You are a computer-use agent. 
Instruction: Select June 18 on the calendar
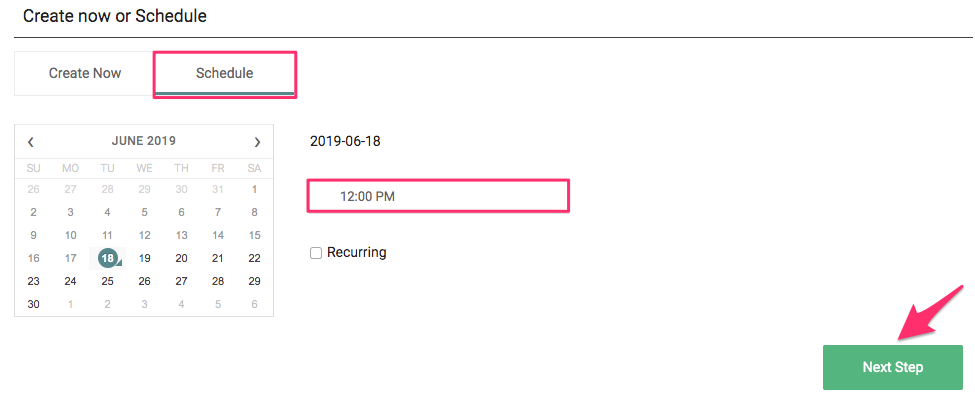point(107,258)
